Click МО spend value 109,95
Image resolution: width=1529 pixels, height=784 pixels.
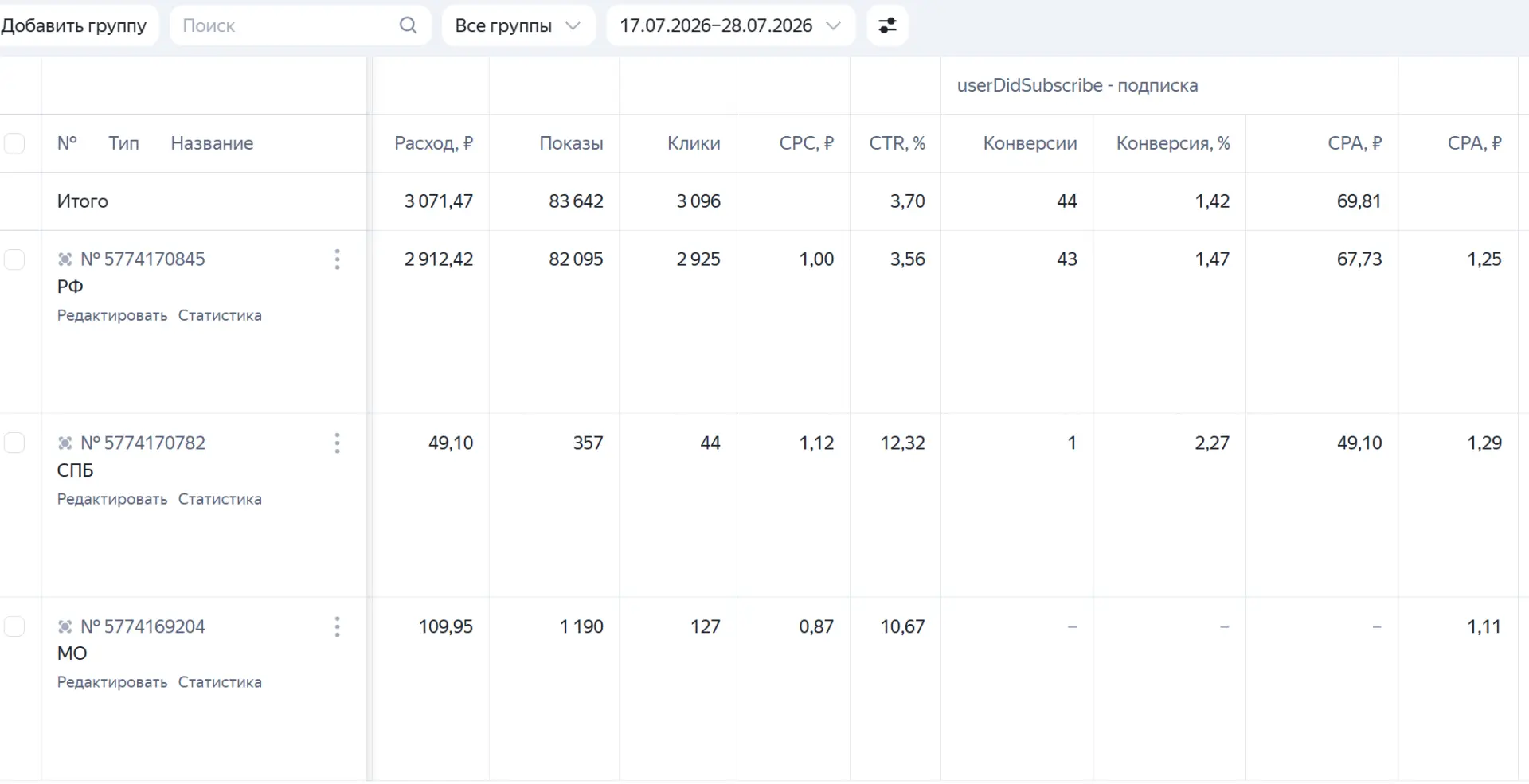[446, 627]
